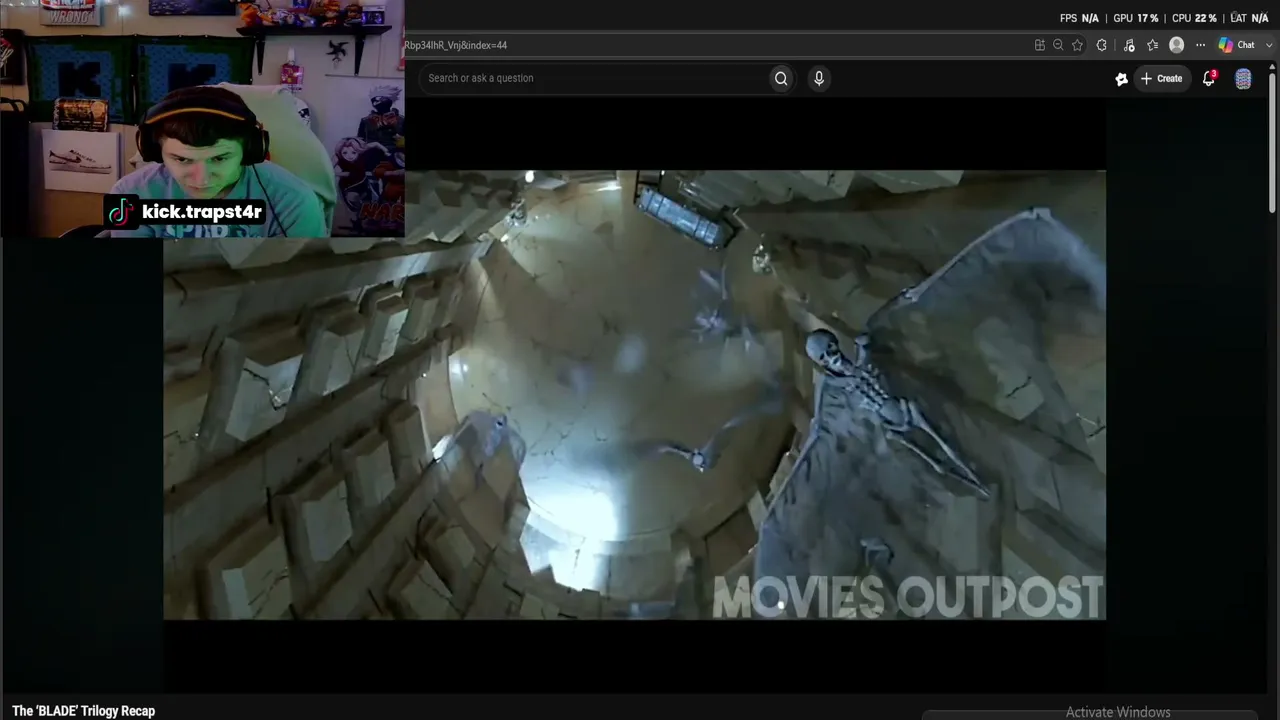Expand the dropdown arrow beside Chat
This screenshot has height=720, width=1280.
pyautogui.click(x=1270, y=45)
